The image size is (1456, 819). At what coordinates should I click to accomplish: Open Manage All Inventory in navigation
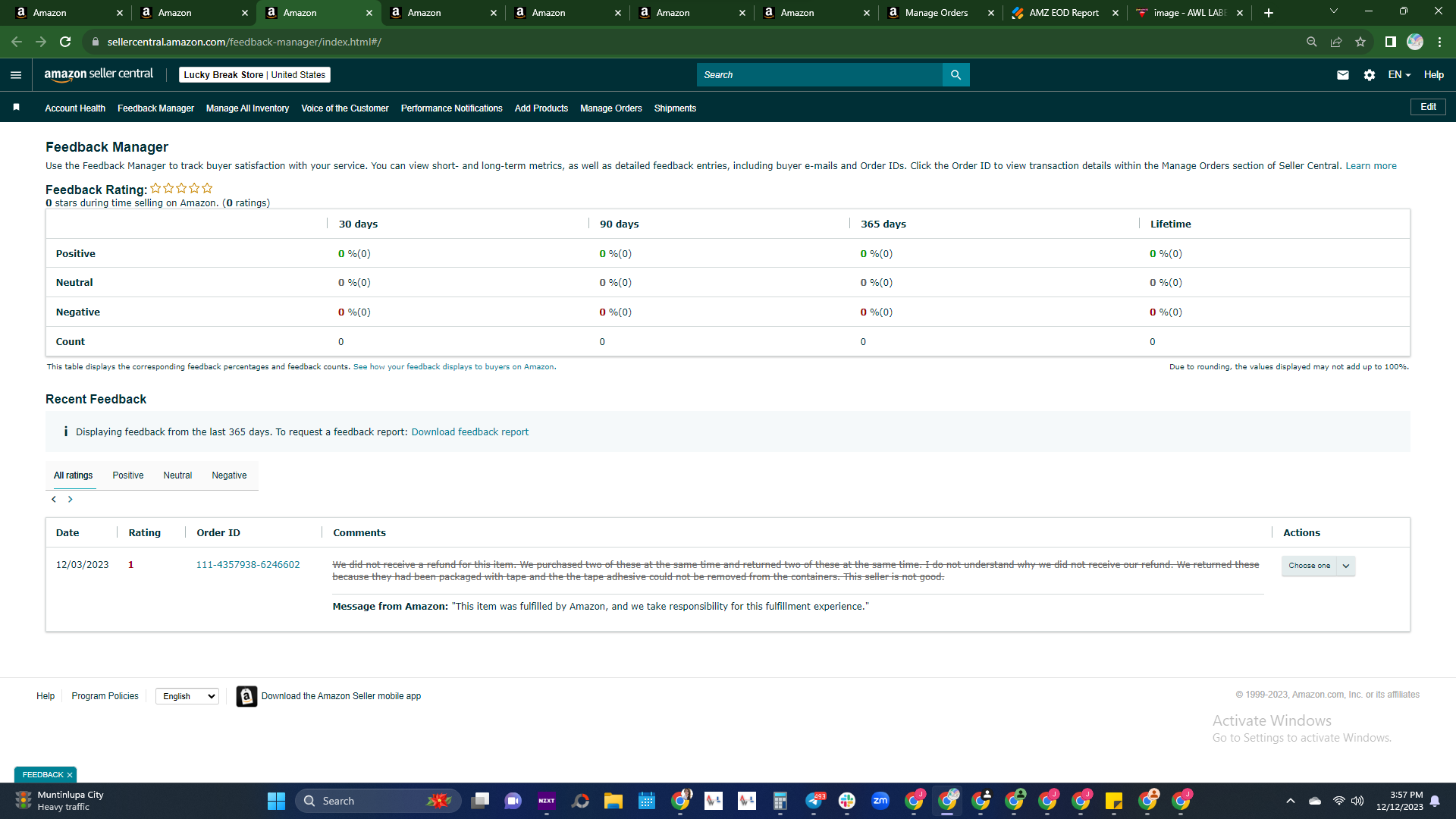(x=247, y=108)
